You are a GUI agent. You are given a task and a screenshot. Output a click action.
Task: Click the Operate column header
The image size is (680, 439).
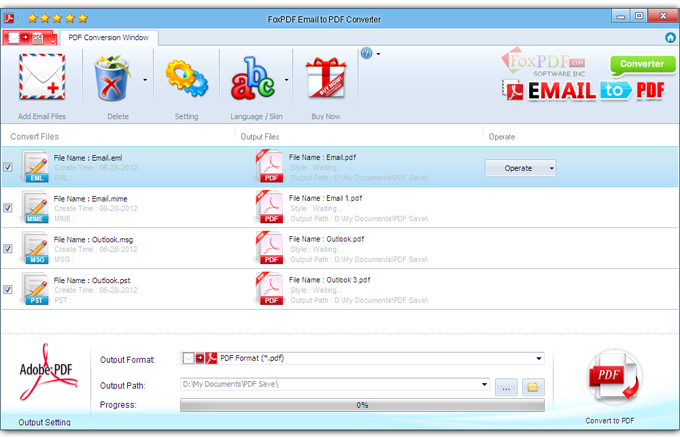502,137
